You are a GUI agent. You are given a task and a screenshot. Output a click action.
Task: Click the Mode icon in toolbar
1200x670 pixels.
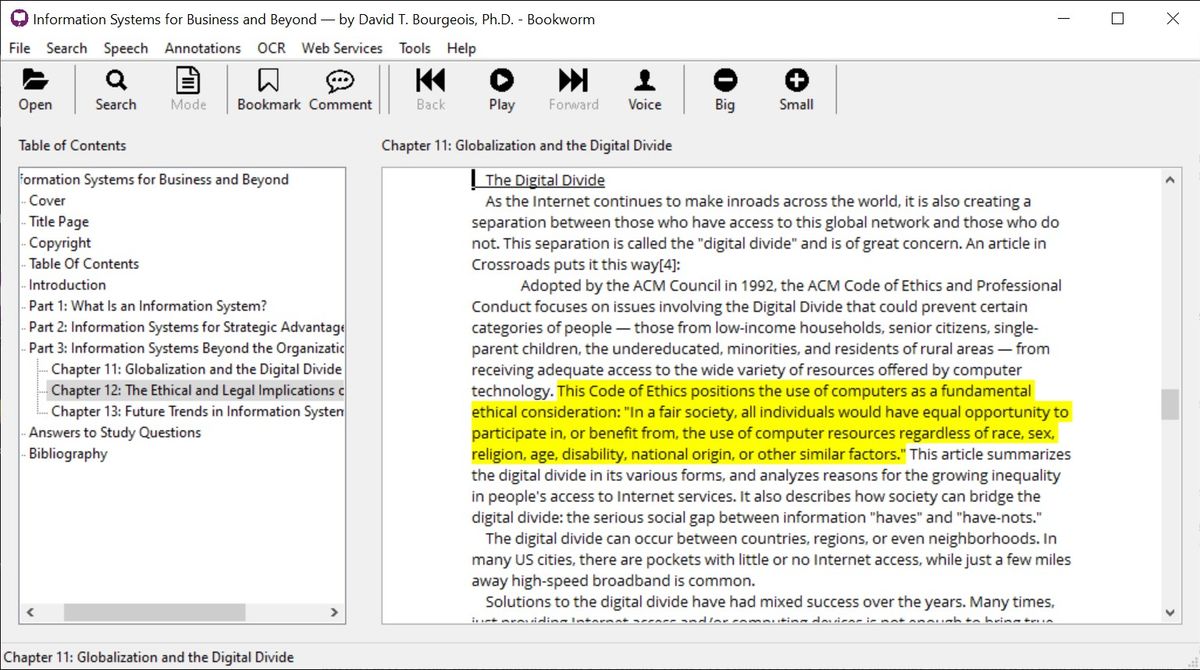(x=188, y=88)
